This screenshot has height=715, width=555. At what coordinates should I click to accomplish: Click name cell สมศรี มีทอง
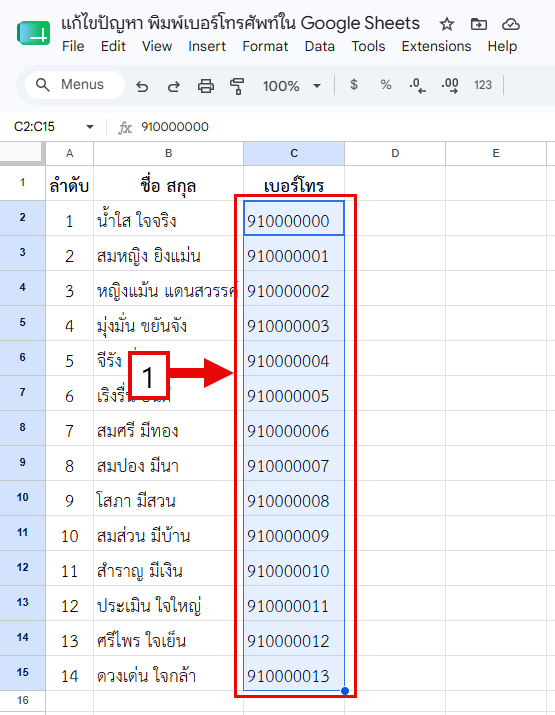[x=168, y=428]
